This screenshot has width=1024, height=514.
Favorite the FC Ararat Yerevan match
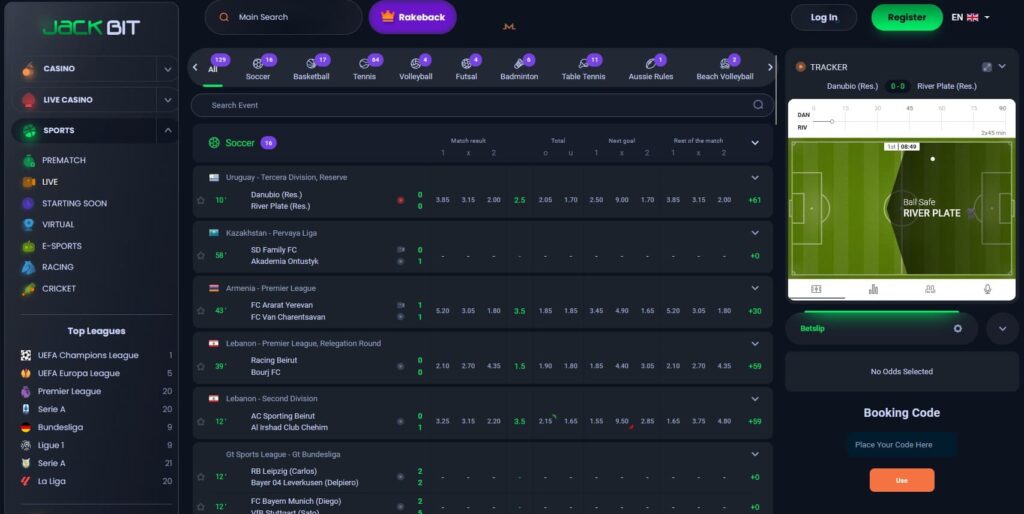click(x=200, y=311)
